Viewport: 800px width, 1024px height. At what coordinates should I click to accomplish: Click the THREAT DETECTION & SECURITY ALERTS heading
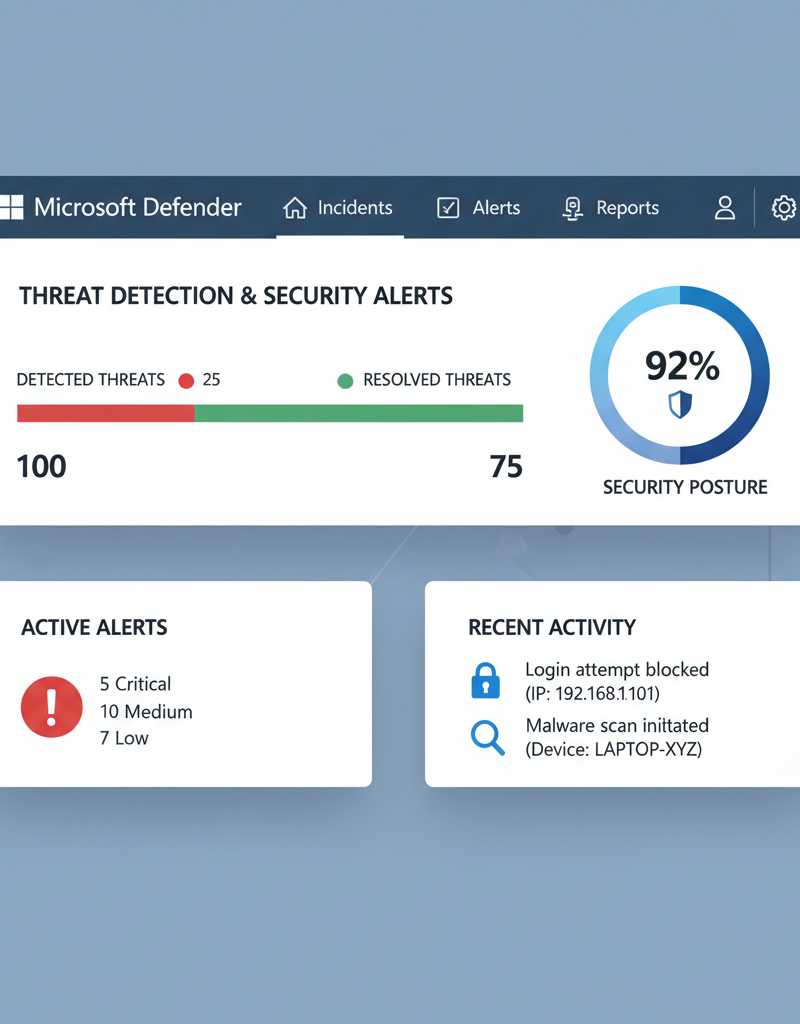[236, 296]
